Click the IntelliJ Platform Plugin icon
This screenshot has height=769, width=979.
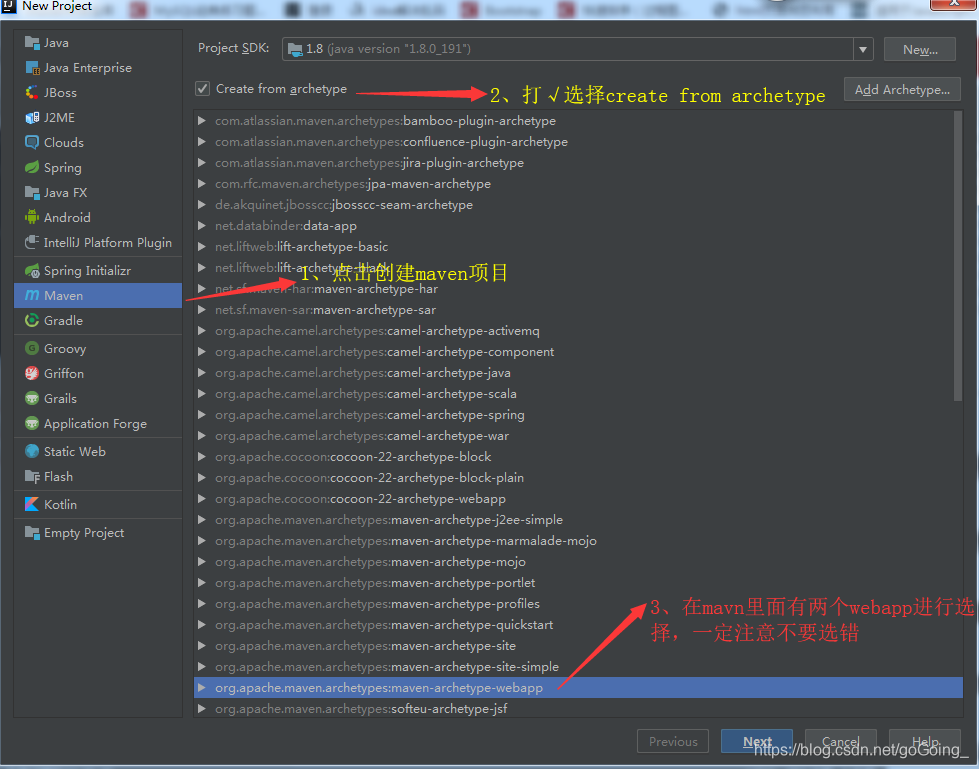pyautogui.click(x=32, y=242)
